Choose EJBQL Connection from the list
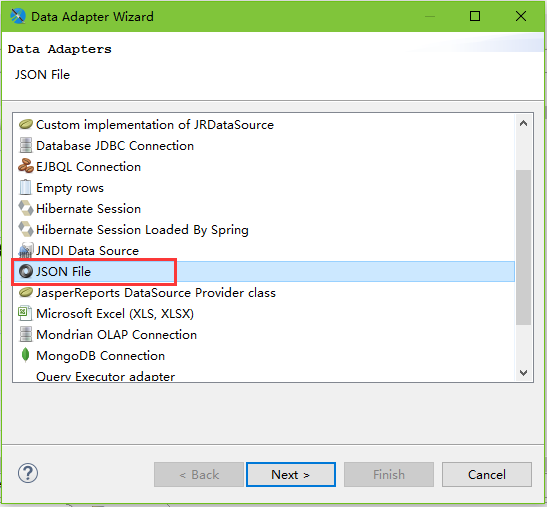 [88, 166]
